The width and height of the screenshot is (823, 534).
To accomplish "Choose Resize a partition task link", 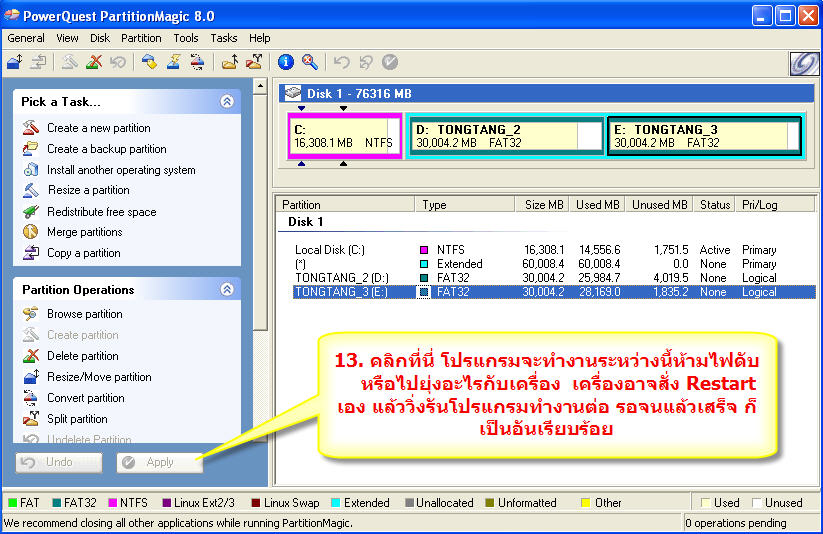I will point(88,190).
